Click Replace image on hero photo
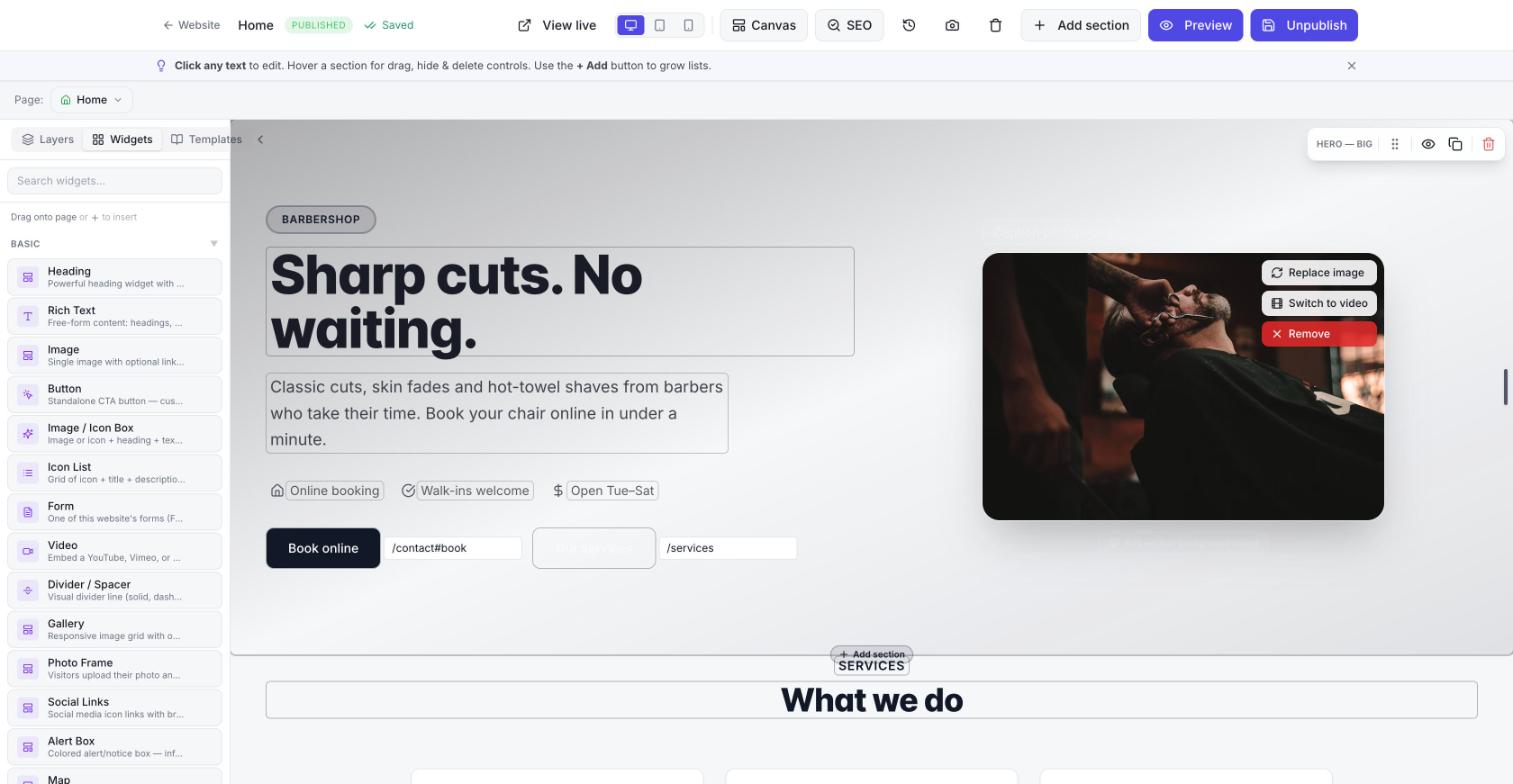1513x784 pixels. click(x=1319, y=272)
